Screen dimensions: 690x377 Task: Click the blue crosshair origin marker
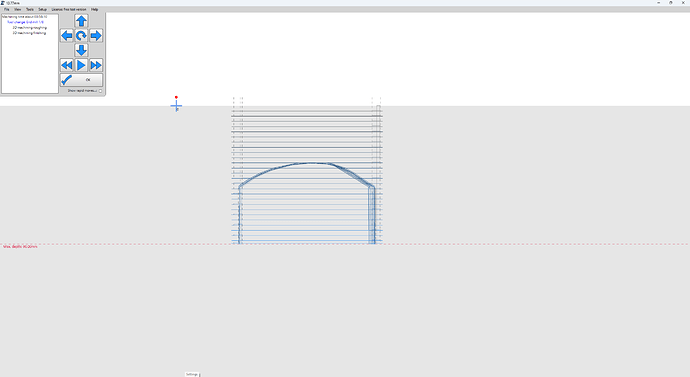click(176, 106)
